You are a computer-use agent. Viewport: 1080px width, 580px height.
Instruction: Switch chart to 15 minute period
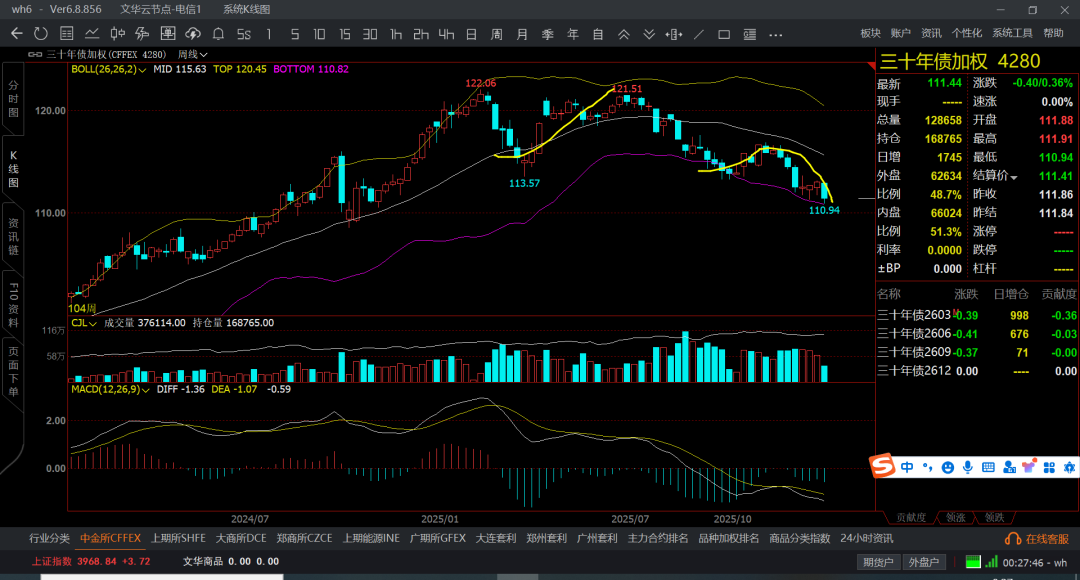point(344,34)
